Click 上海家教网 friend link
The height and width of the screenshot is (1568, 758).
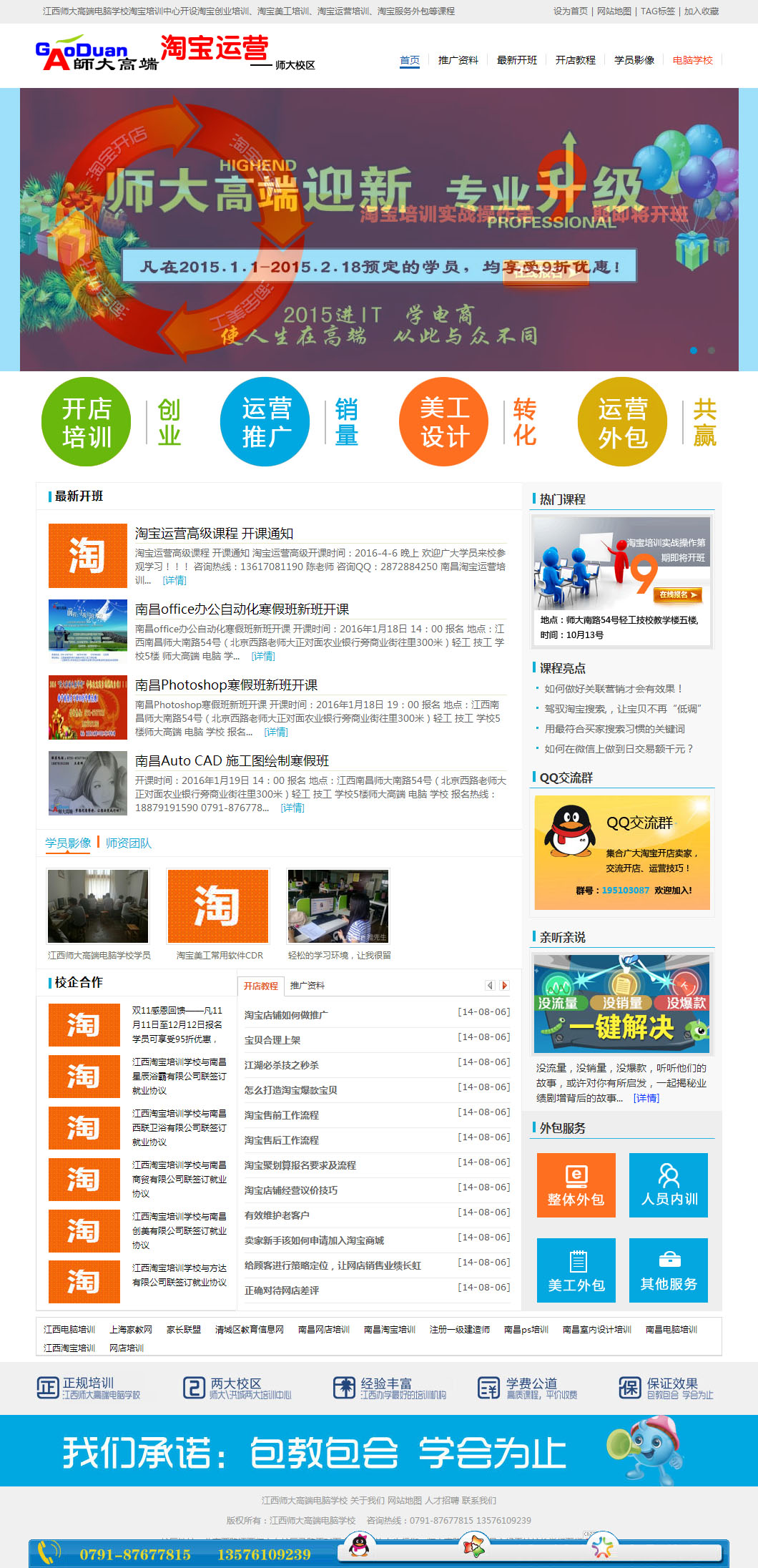(131, 1330)
